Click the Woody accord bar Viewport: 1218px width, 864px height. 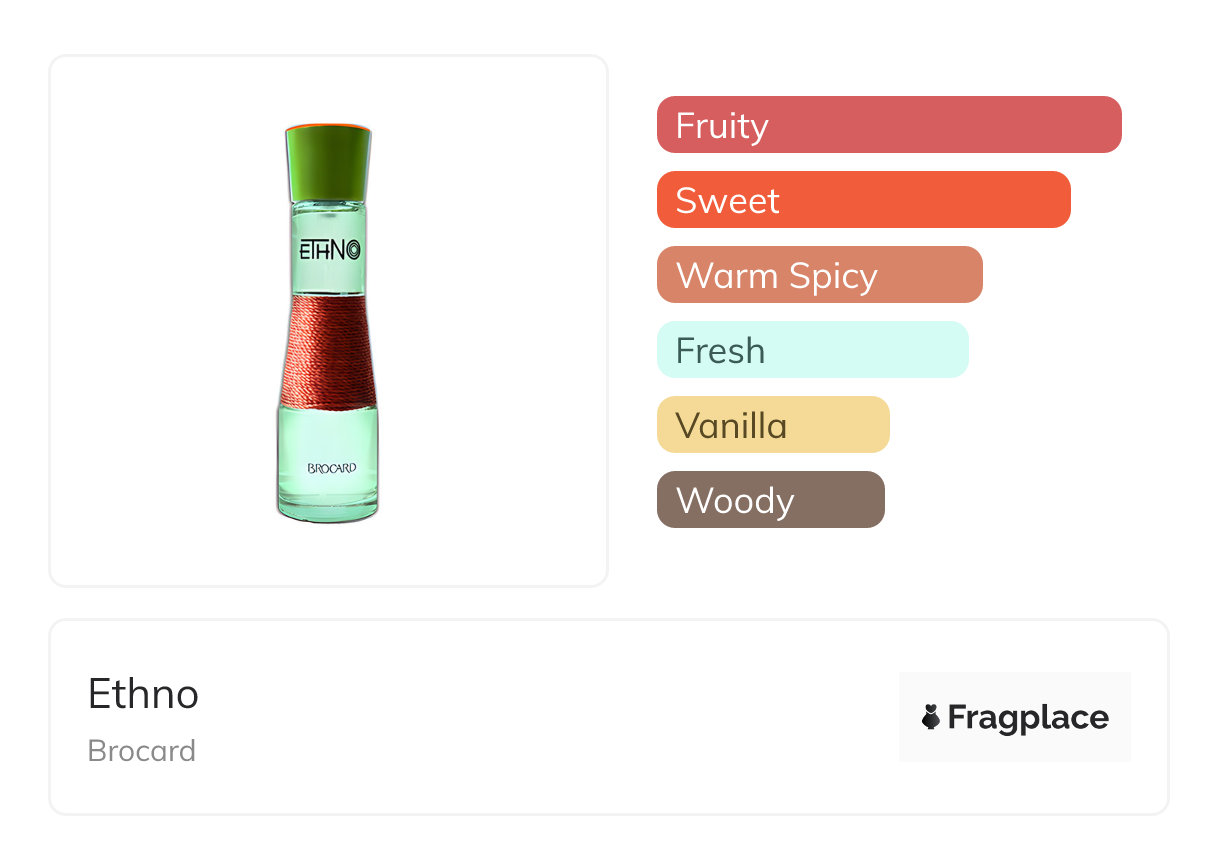(x=770, y=500)
